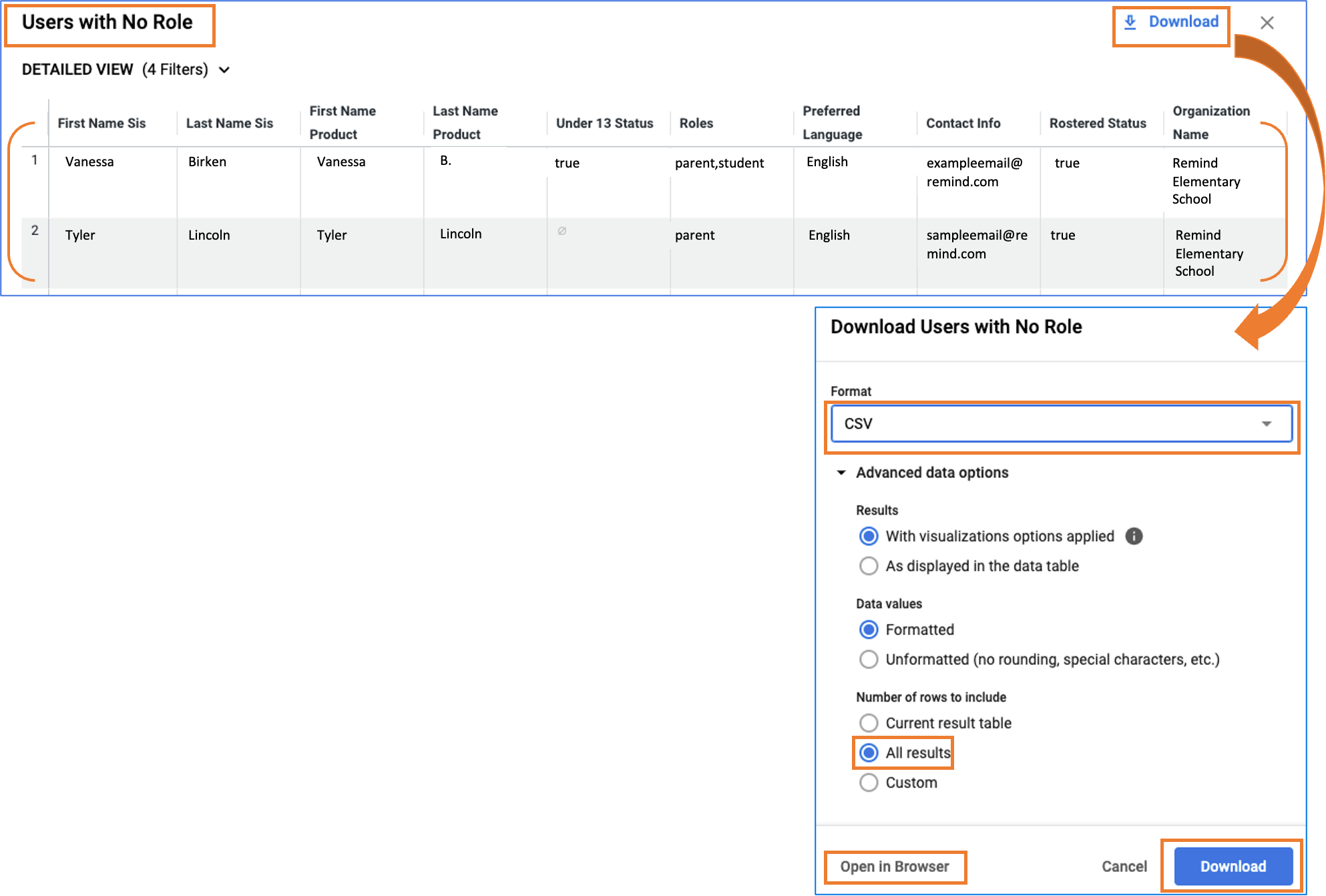Click sampleemail@remind.com contact cell
Viewport: 1326px width, 896px height.
click(977, 244)
